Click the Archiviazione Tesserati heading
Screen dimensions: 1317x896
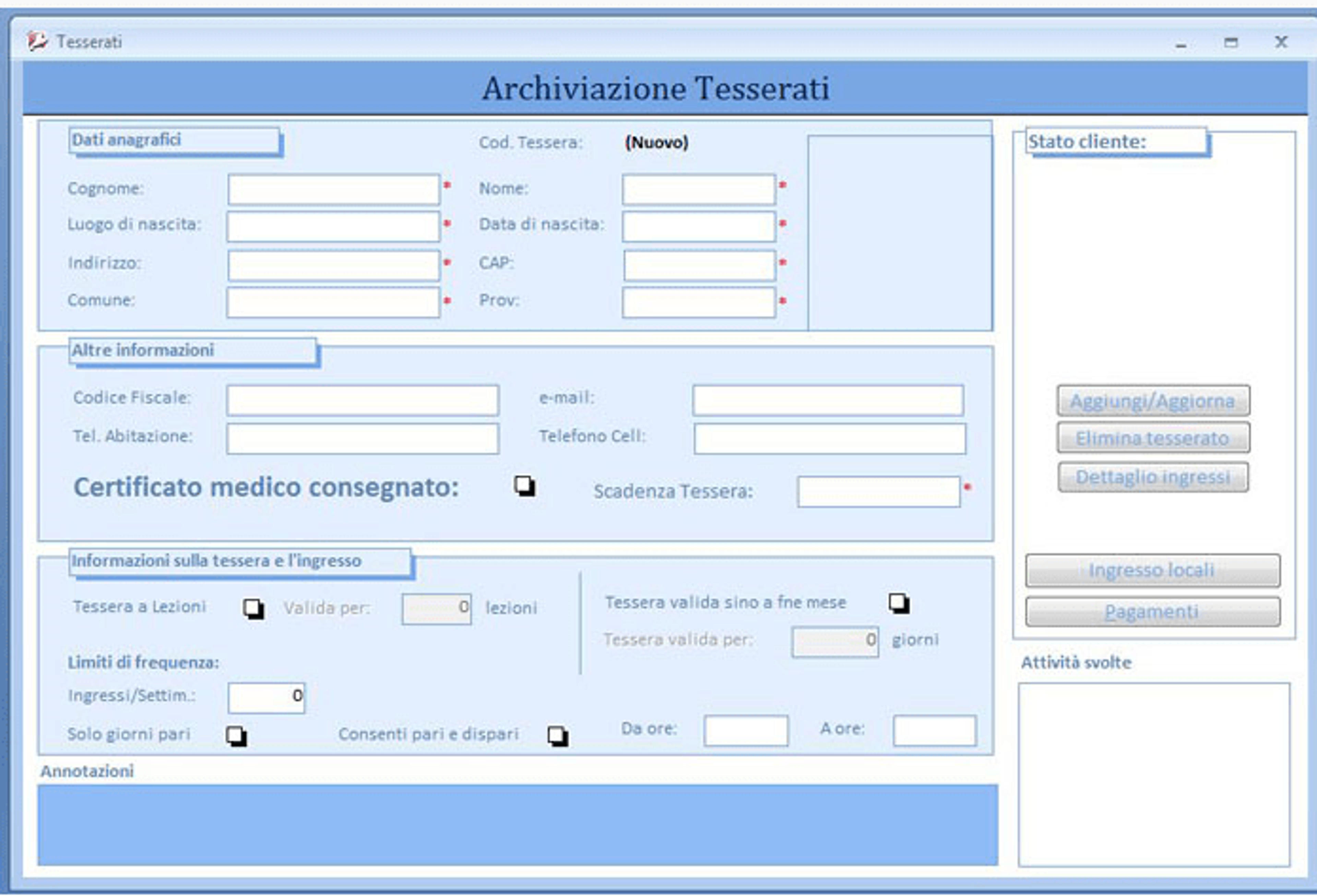point(656,89)
